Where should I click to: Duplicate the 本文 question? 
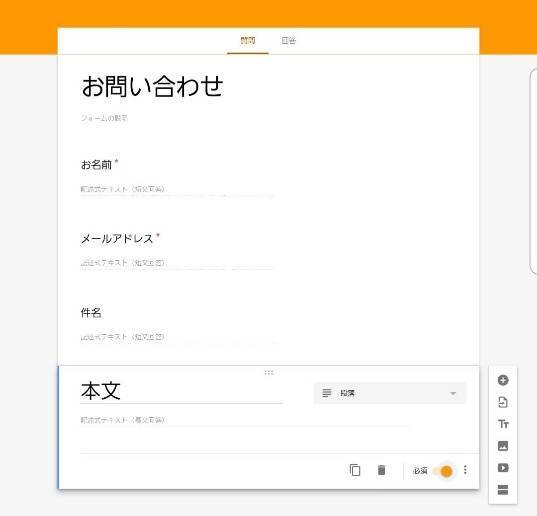point(355,470)
